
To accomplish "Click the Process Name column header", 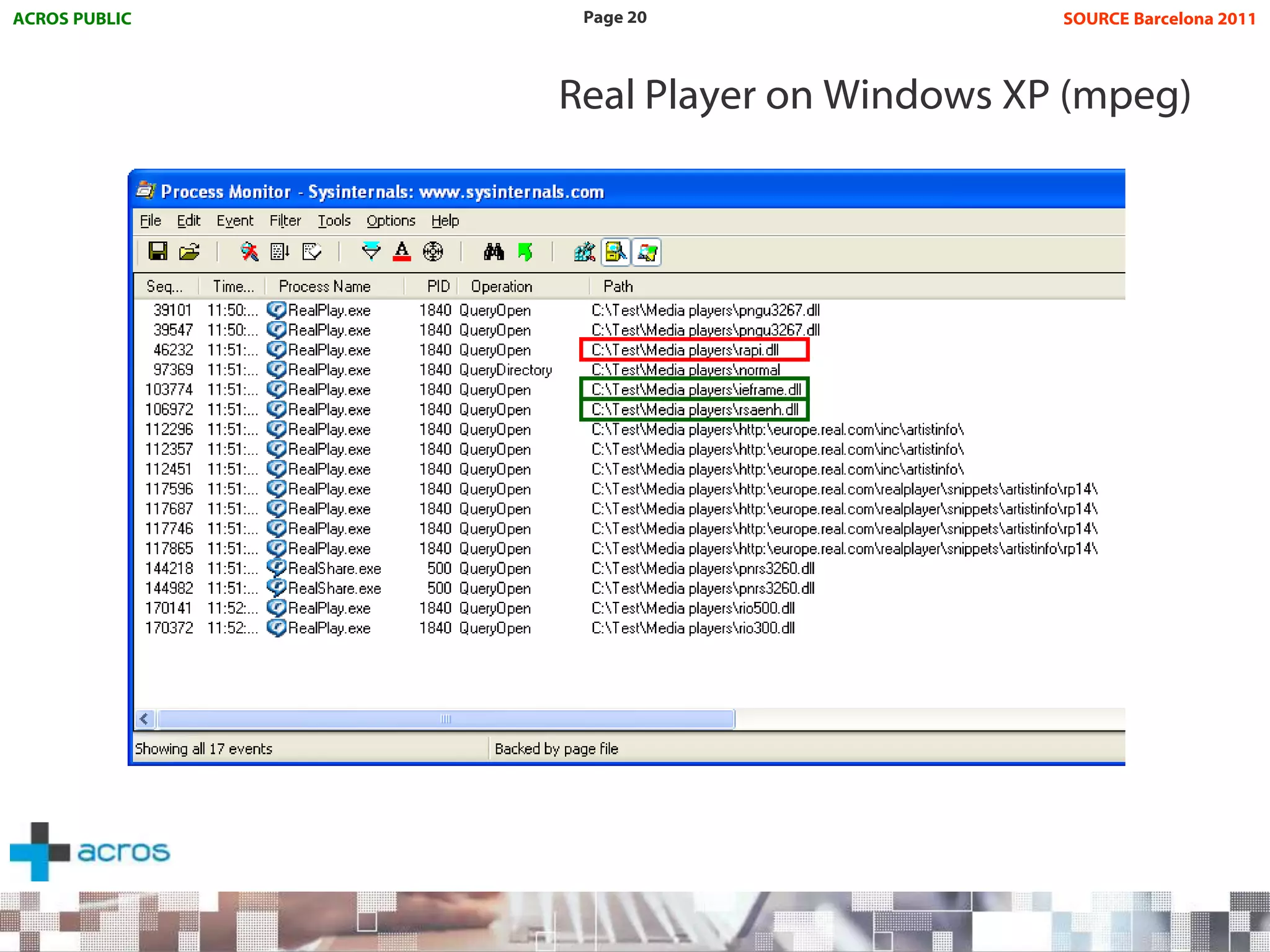I will [x=335, y=286].
